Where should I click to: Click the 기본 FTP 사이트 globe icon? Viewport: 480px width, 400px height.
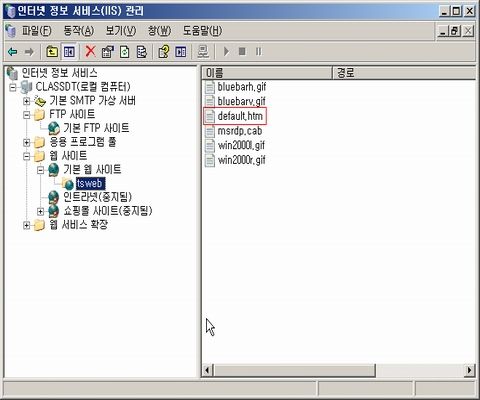coord(54,128)
